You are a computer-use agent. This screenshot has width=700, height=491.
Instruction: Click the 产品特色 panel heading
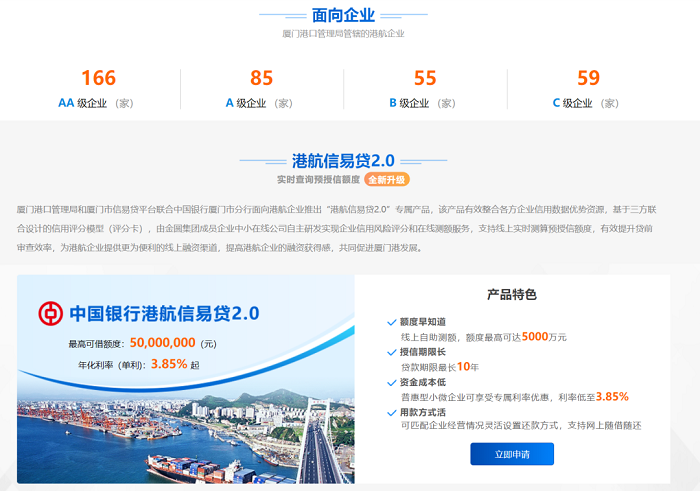(511, 295)
